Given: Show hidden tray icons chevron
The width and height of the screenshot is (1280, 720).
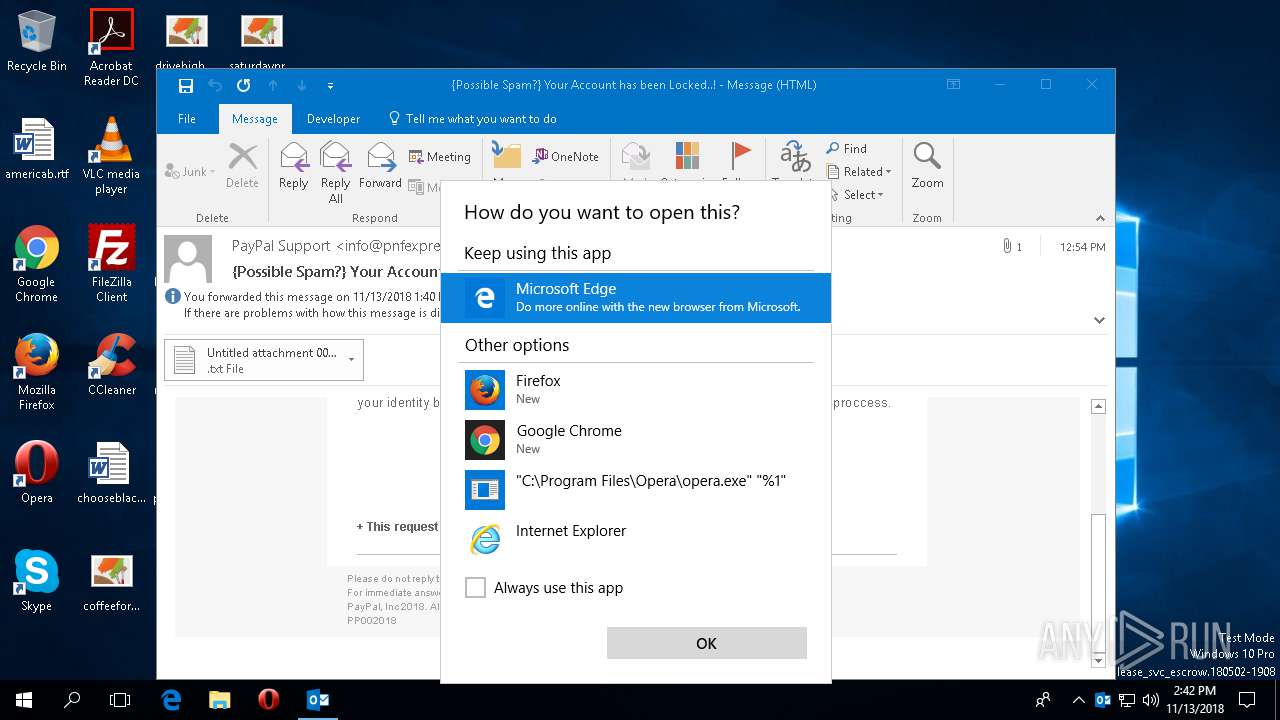Looking at the screenshot, I should click(1078, 700).
